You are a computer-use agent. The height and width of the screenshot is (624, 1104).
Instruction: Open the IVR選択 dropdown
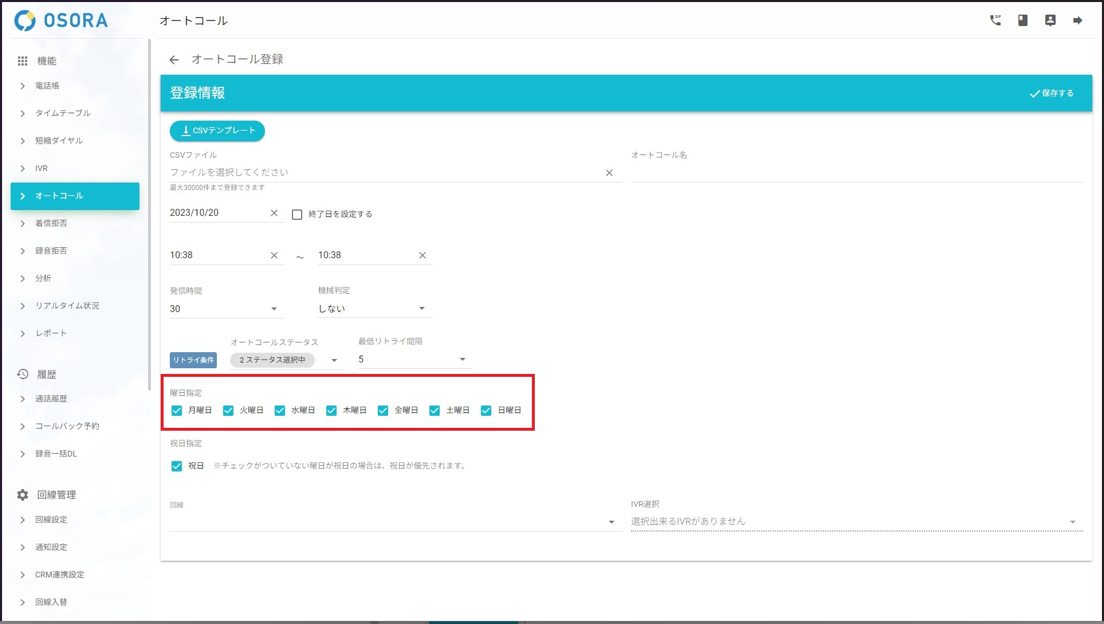[x=856, y=521]
